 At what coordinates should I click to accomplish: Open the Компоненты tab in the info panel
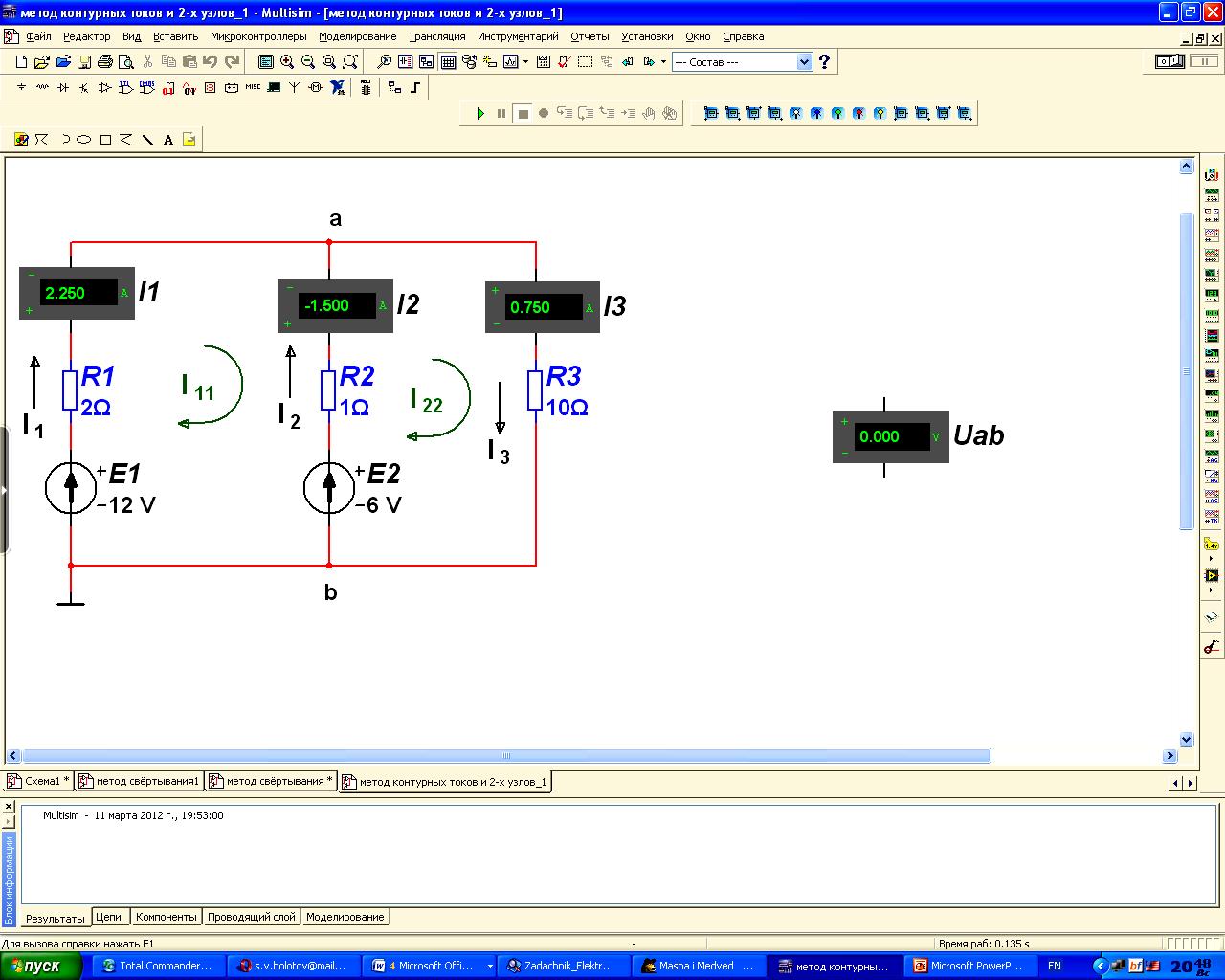click(x=166, y=917)
